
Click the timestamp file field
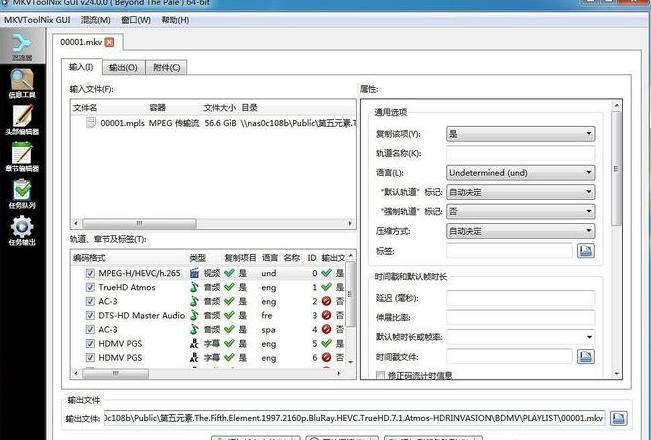pyautogui.click(x=509, y=357)
